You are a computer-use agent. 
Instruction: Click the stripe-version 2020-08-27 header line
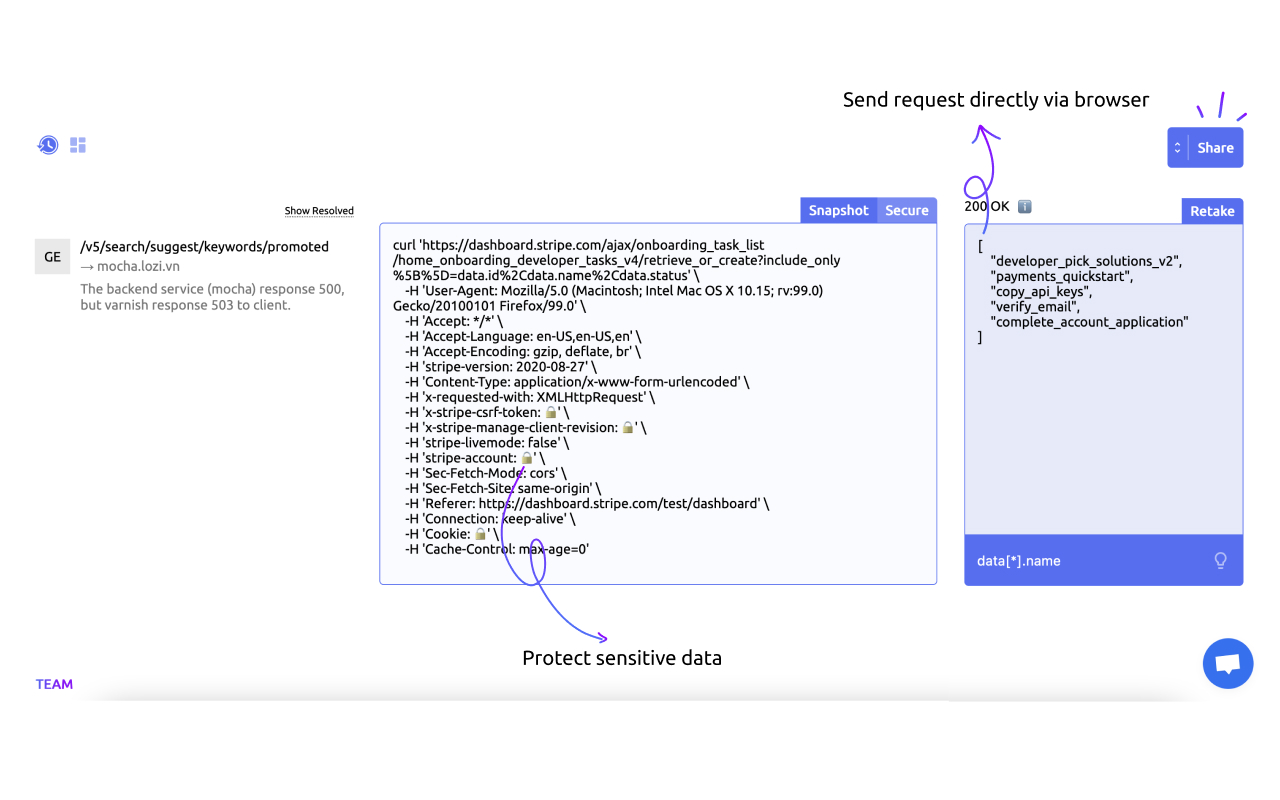(x=501, y=366)
